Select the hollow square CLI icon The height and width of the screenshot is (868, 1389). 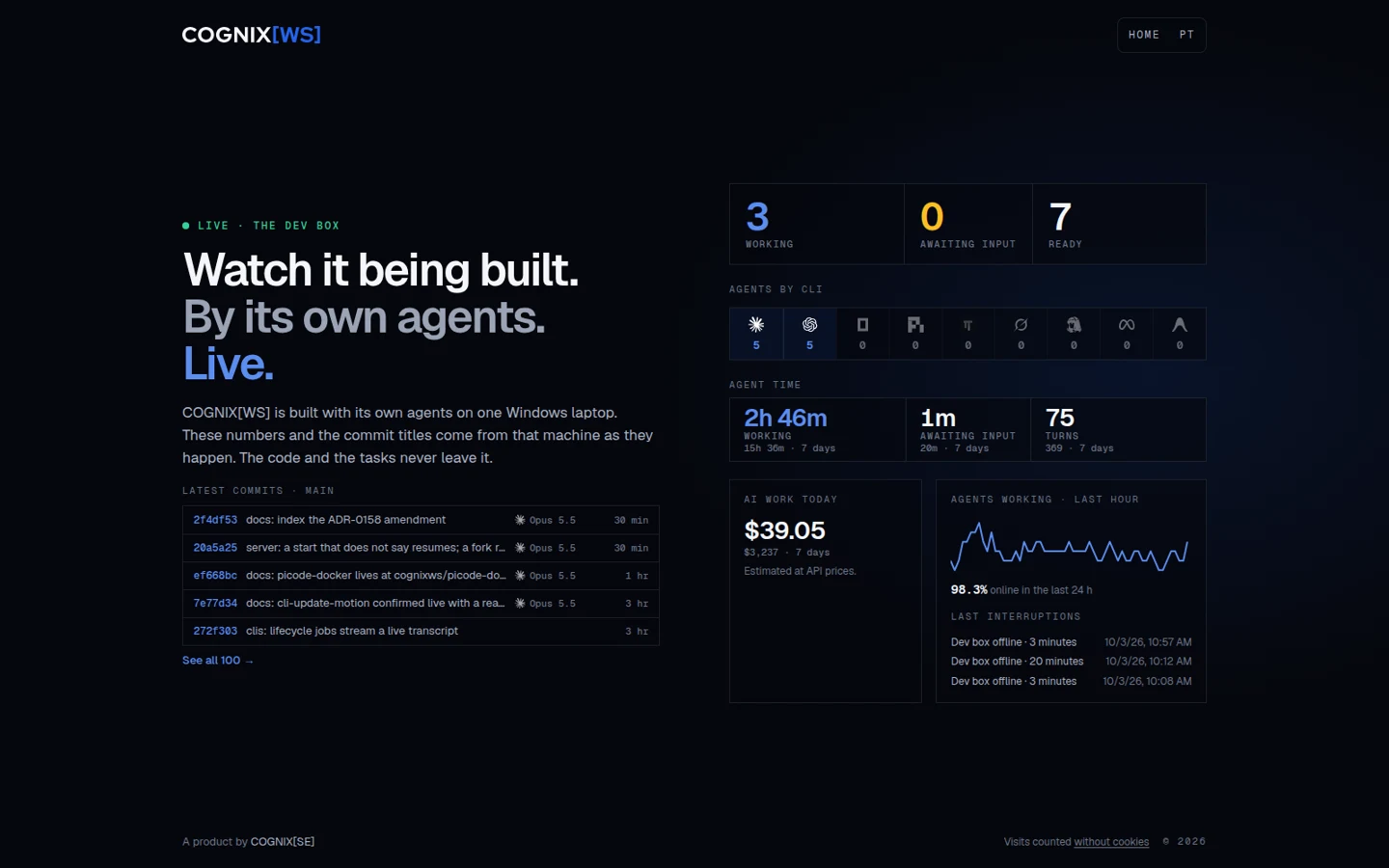(862, 325)
